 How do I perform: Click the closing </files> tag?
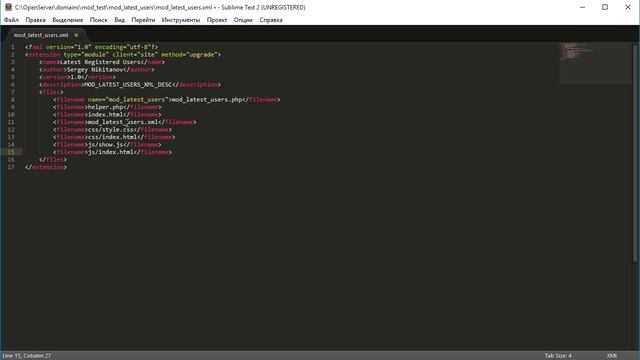[53, 160]
